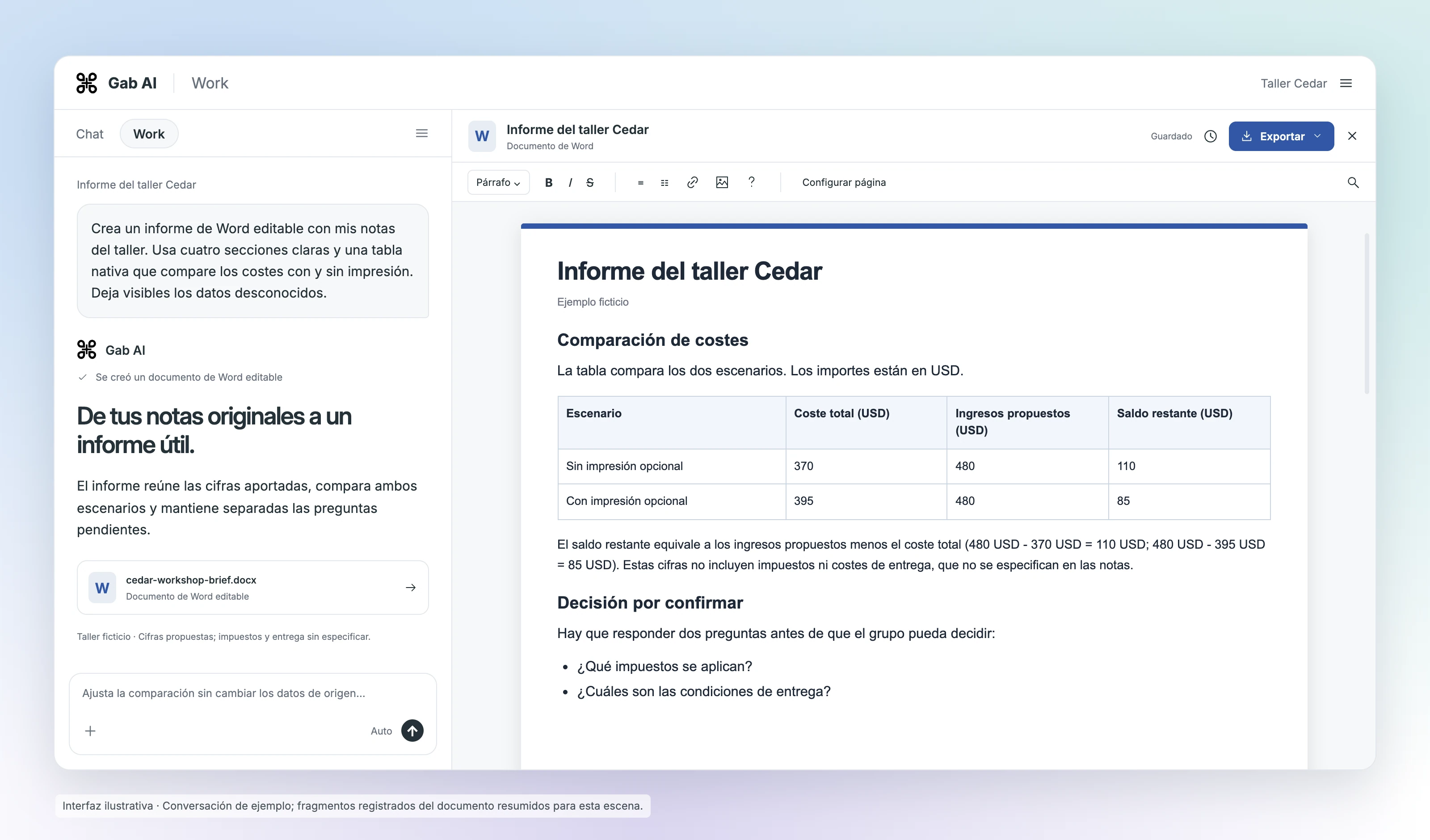Insert a hyperlink
Viewport: 1430px width, 840px height.
[692, 182]
